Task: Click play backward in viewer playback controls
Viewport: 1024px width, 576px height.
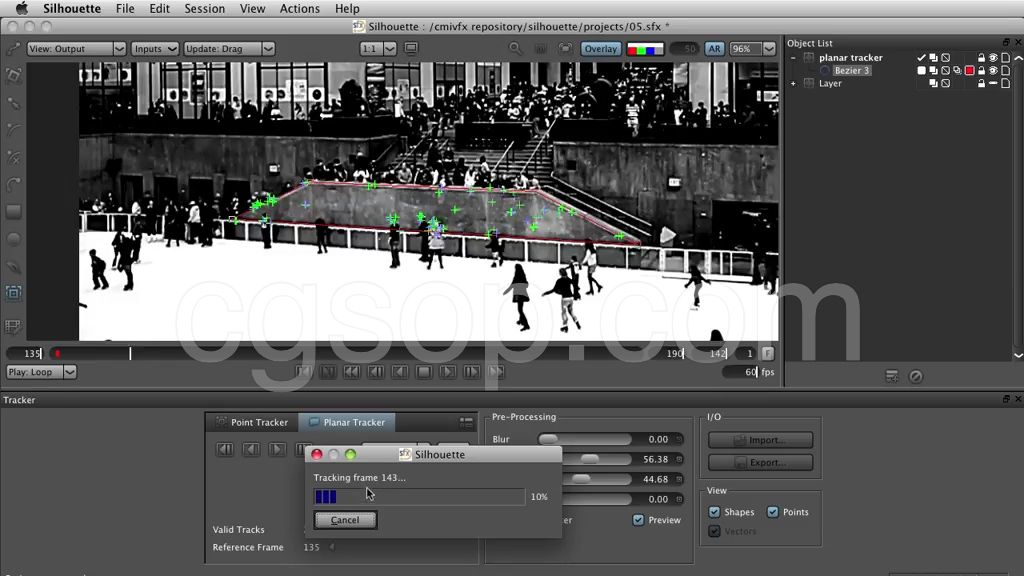Action: (x=400, y=372)
